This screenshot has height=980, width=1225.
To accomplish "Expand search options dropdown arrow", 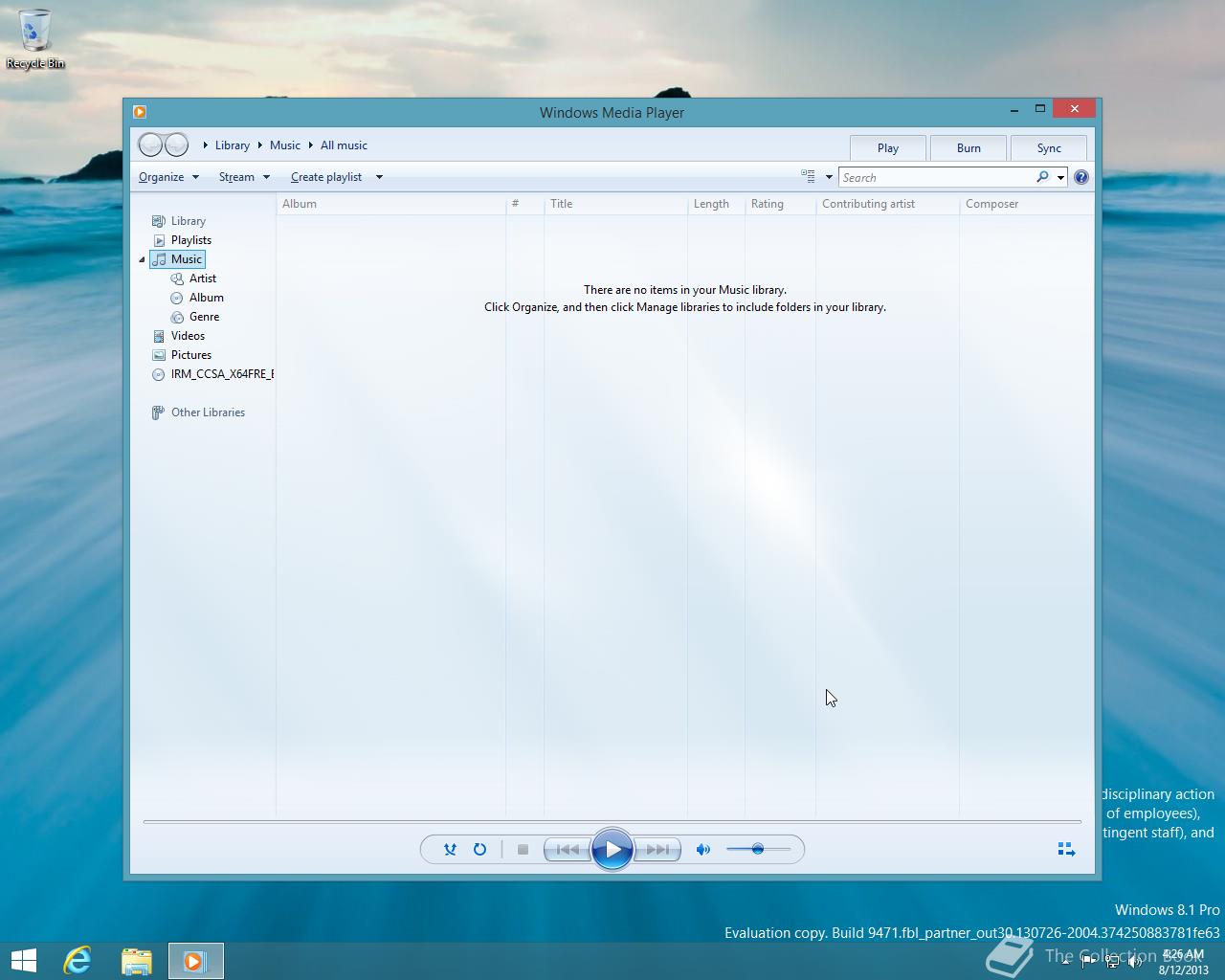I will point(1060,177).
